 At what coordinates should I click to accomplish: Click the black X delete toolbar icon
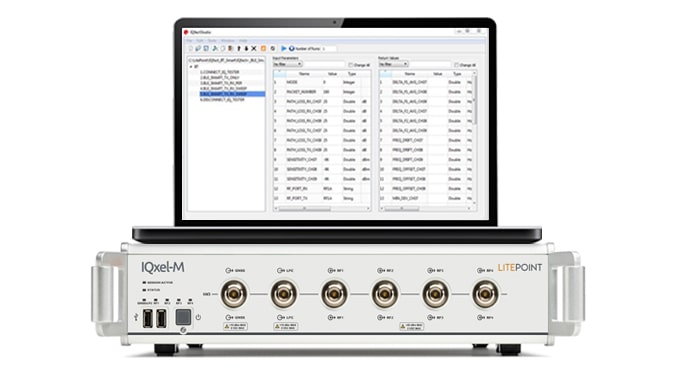tap(254, 48)
